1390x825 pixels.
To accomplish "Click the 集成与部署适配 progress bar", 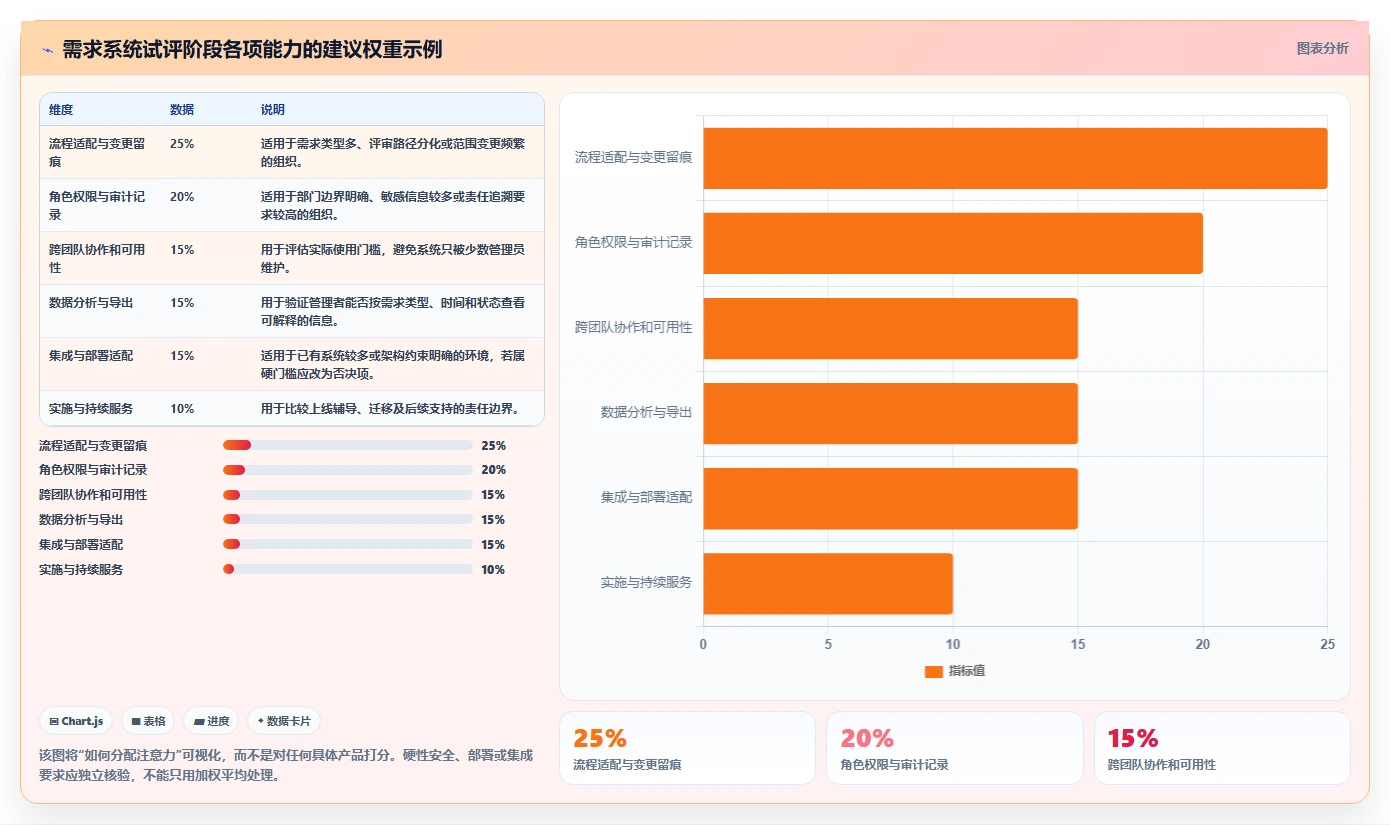I will (x=348, y=545).
